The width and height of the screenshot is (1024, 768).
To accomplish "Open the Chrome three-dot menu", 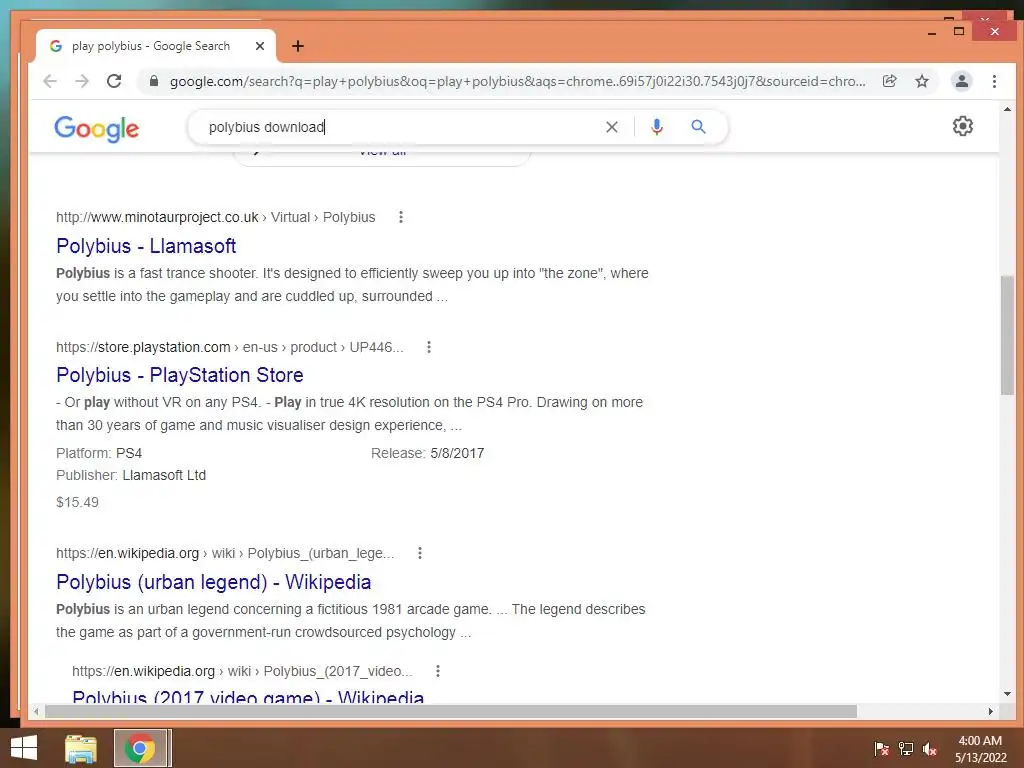I will tap(994, 81).
